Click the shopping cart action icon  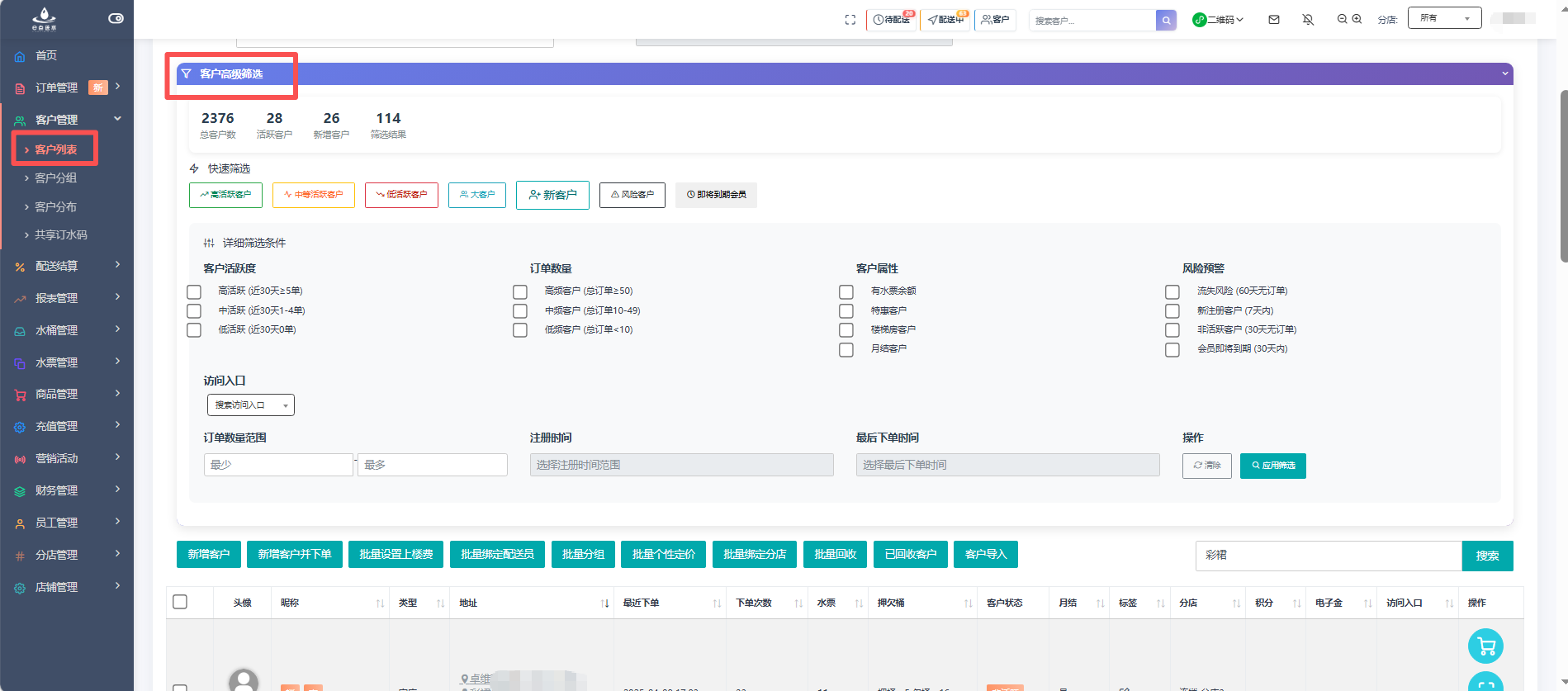point(1485,646)
